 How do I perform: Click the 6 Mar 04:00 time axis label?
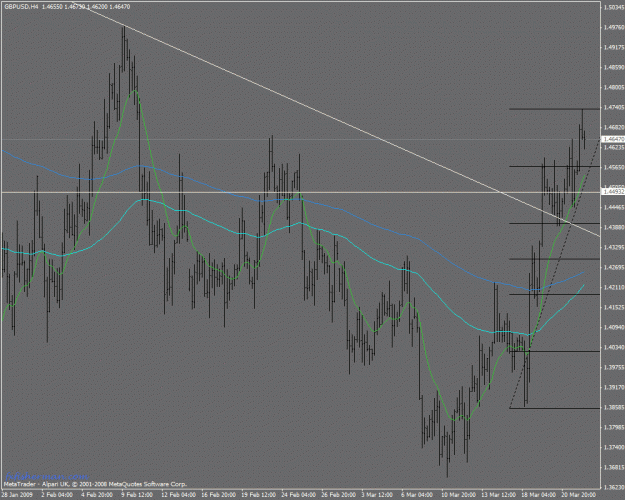(x=417, y=495)
